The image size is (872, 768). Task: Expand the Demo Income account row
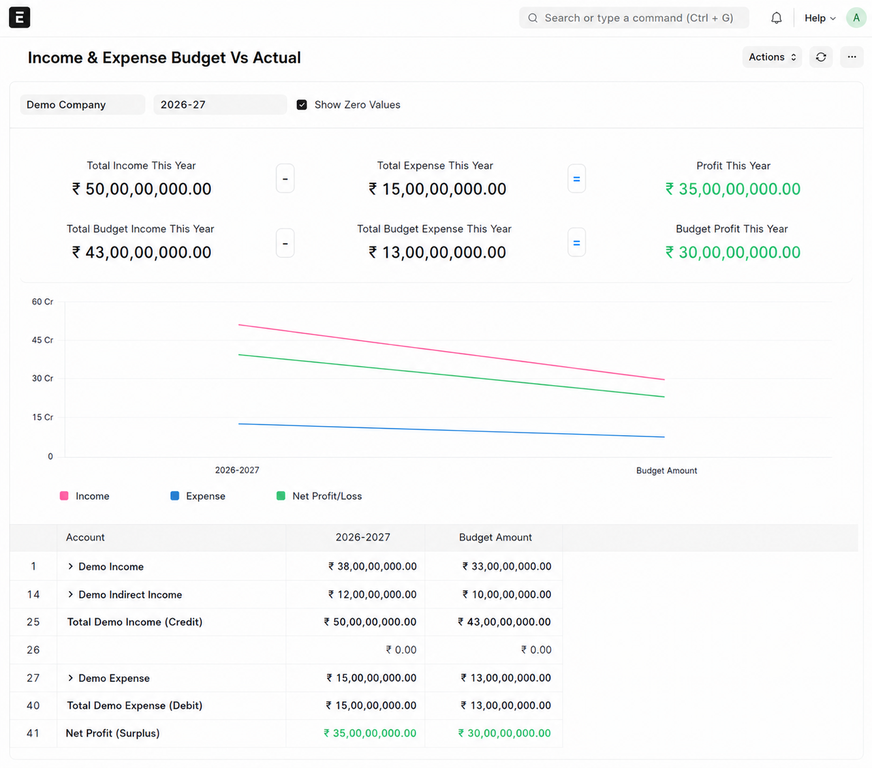pyautogui.click(x=71, y=566)
